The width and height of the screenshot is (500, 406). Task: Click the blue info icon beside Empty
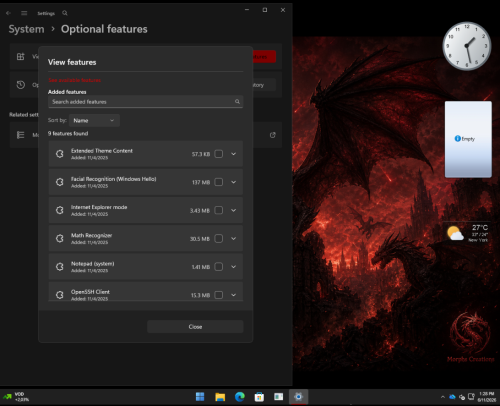tap(458, 138)
